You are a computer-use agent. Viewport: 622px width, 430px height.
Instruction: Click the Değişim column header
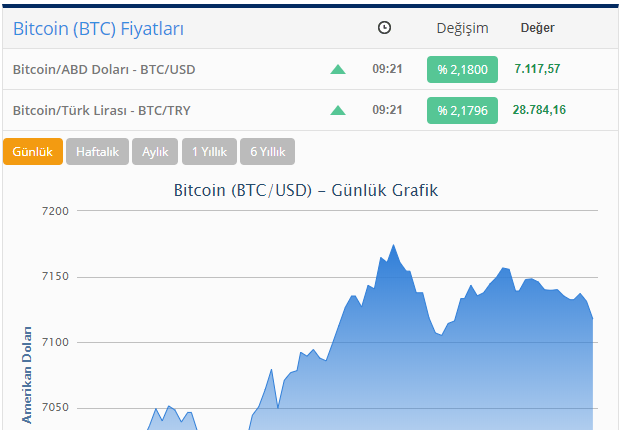463,29
